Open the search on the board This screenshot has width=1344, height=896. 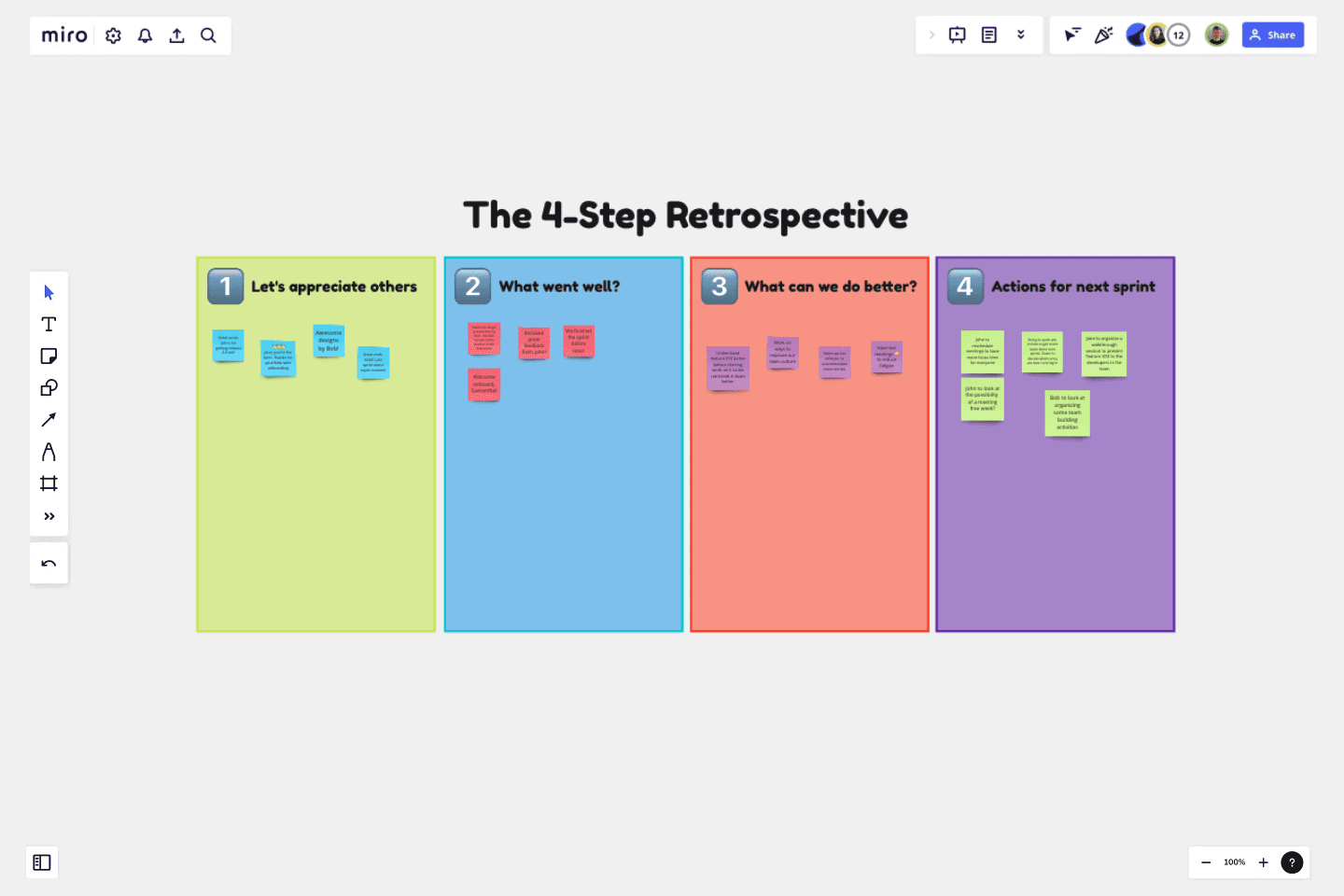[x=208, y=35]
